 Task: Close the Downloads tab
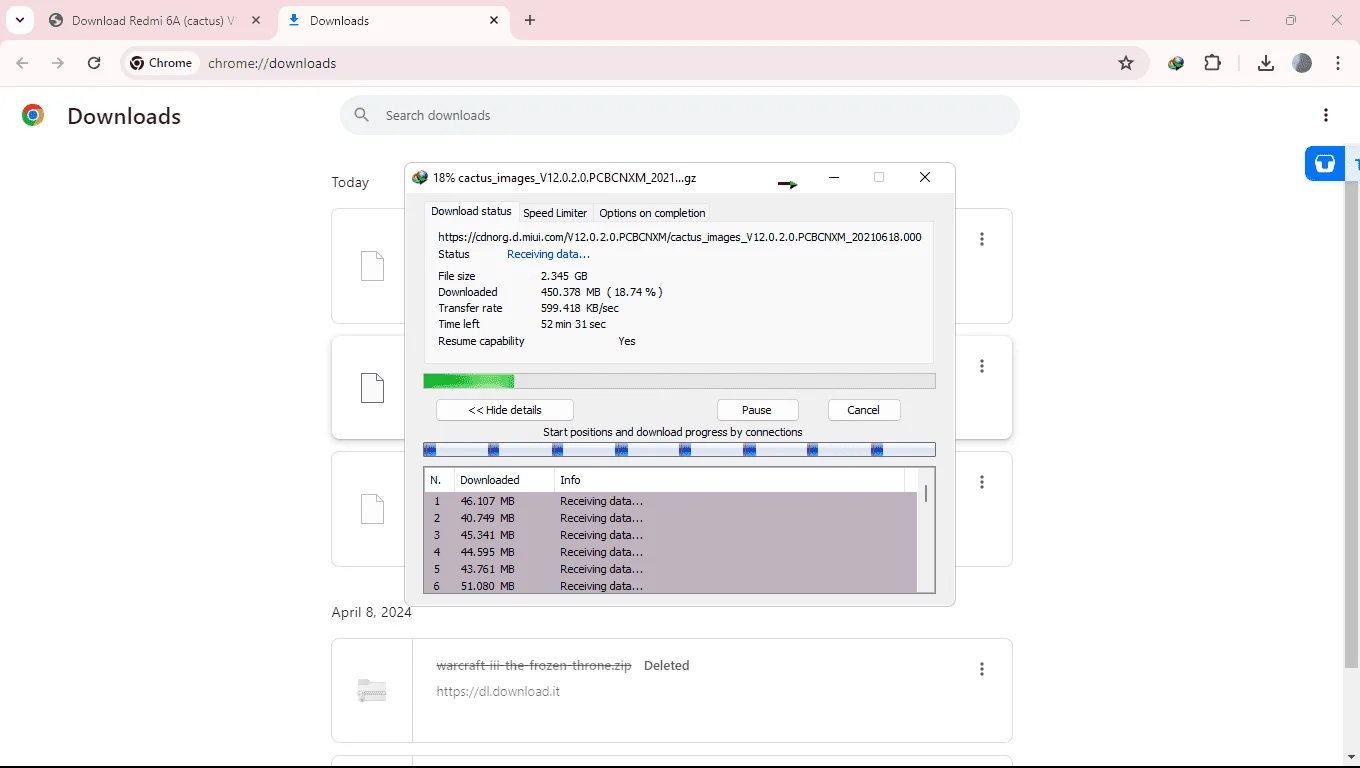(x=494, y=20)
